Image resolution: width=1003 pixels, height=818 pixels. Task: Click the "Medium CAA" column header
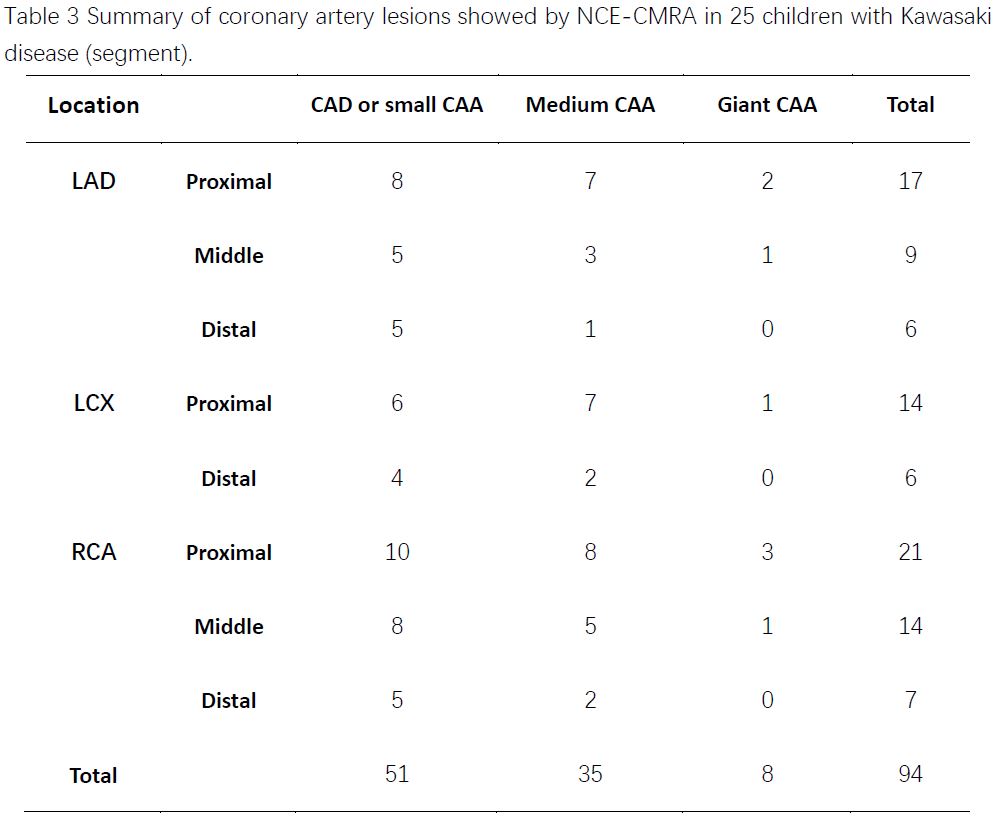590,105
